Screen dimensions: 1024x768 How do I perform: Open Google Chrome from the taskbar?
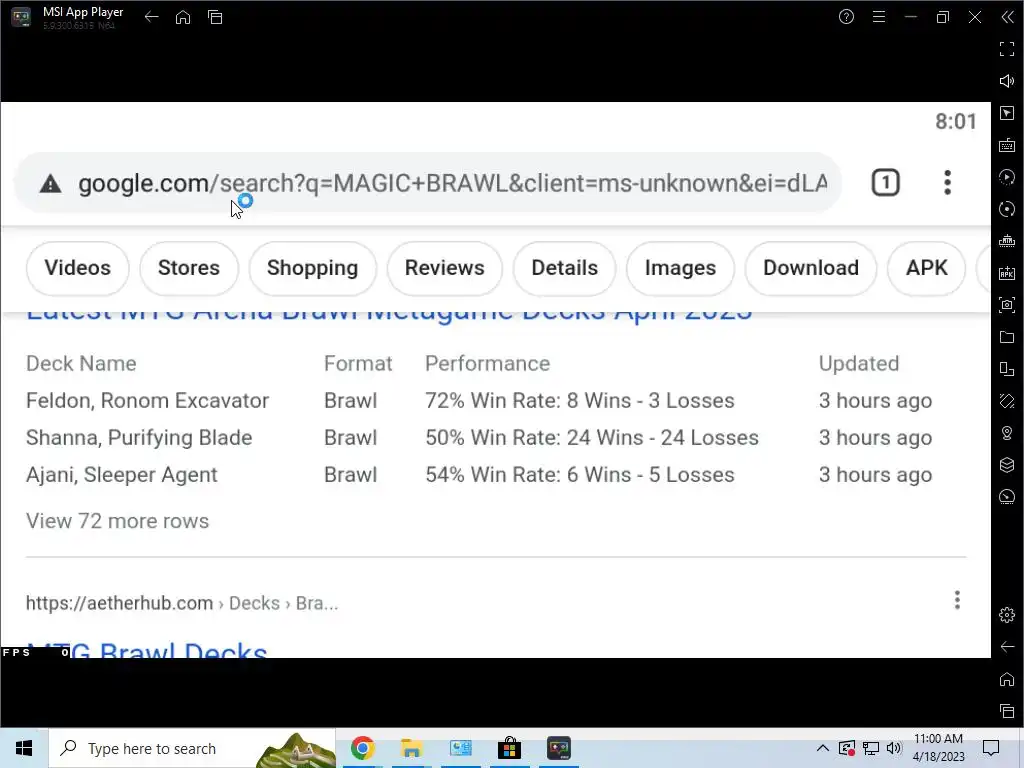362,748
